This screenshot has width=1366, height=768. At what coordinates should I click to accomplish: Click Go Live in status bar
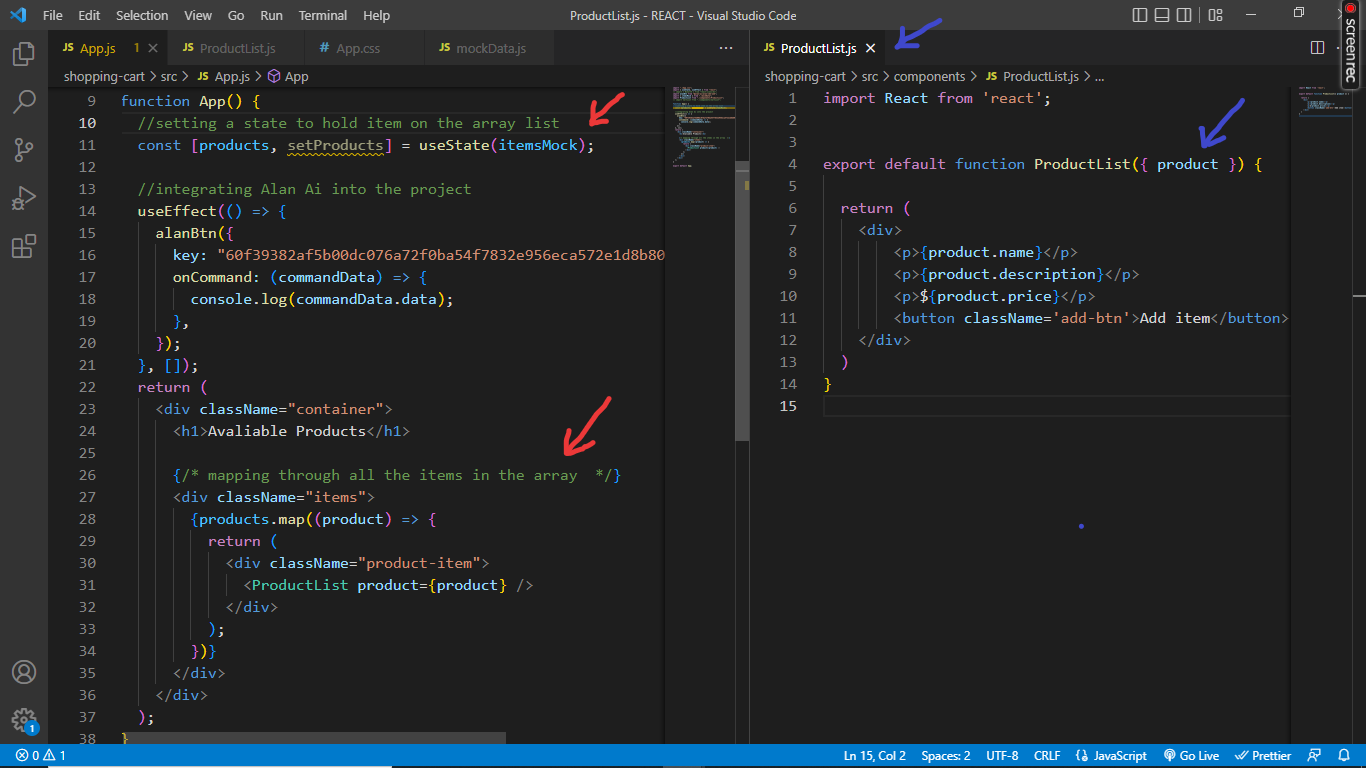1190,756
